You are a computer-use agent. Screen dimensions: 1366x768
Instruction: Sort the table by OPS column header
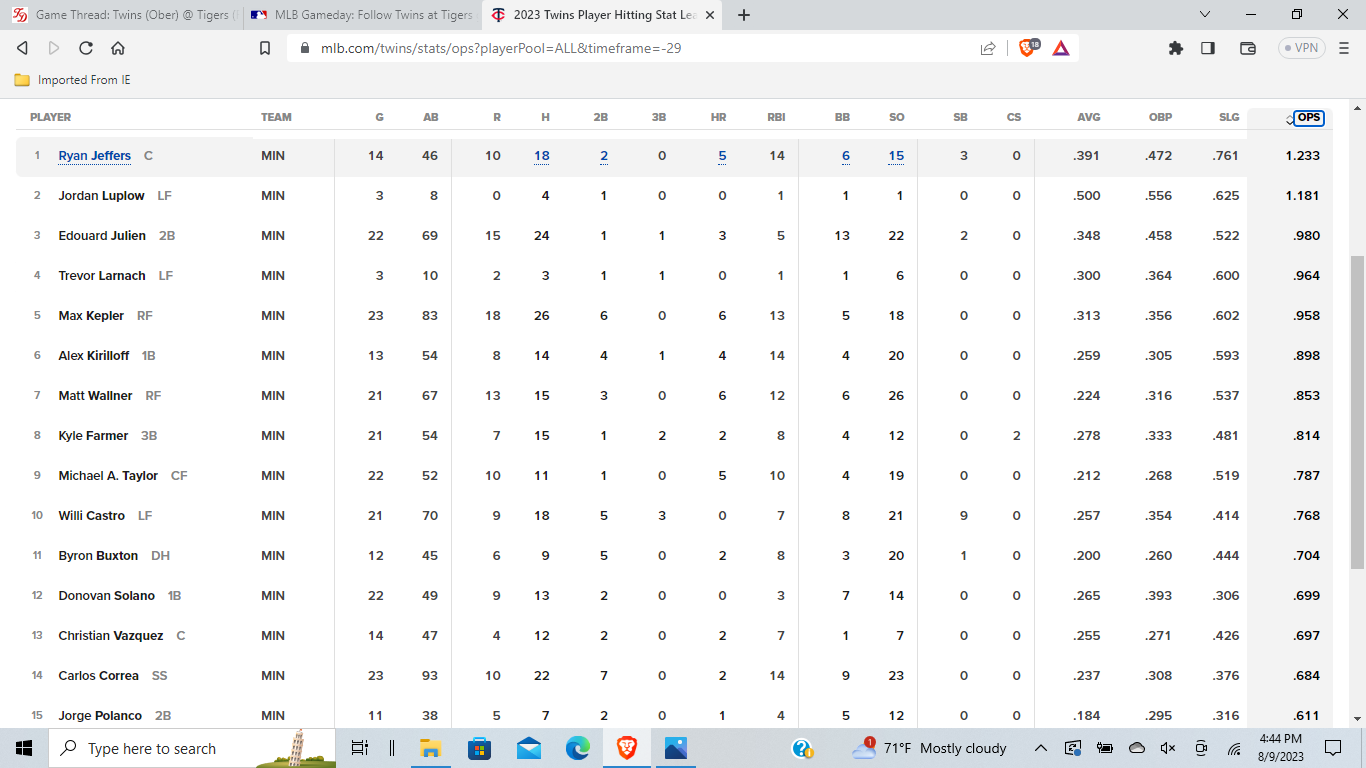[x=1308, y=117]
